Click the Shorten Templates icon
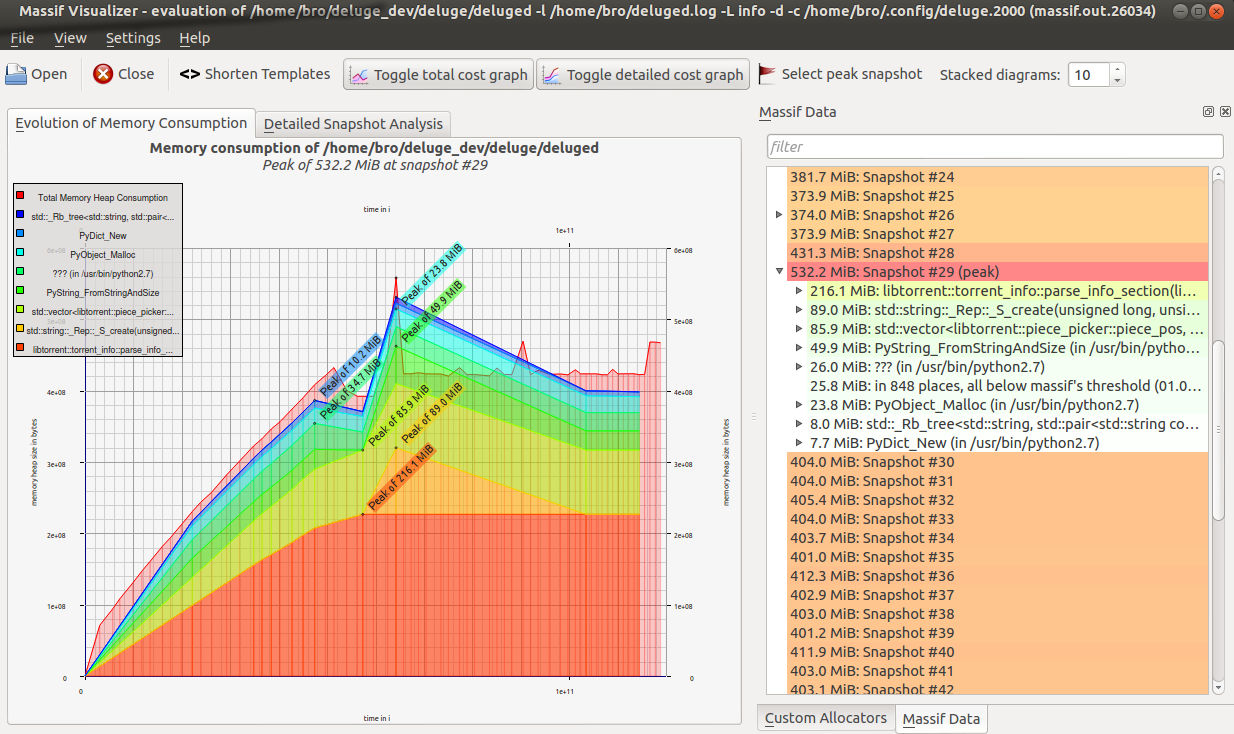This screenshot has height=734, width=1234. tap(190, 74)
